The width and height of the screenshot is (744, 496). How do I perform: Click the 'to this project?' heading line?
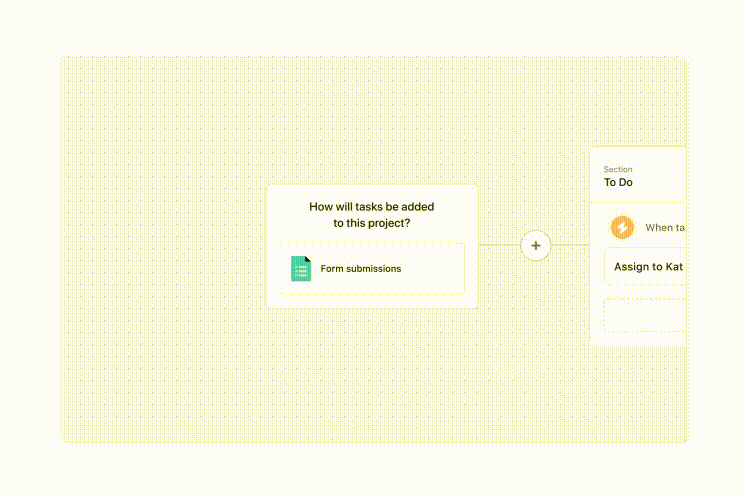click(x=372, y=223)
